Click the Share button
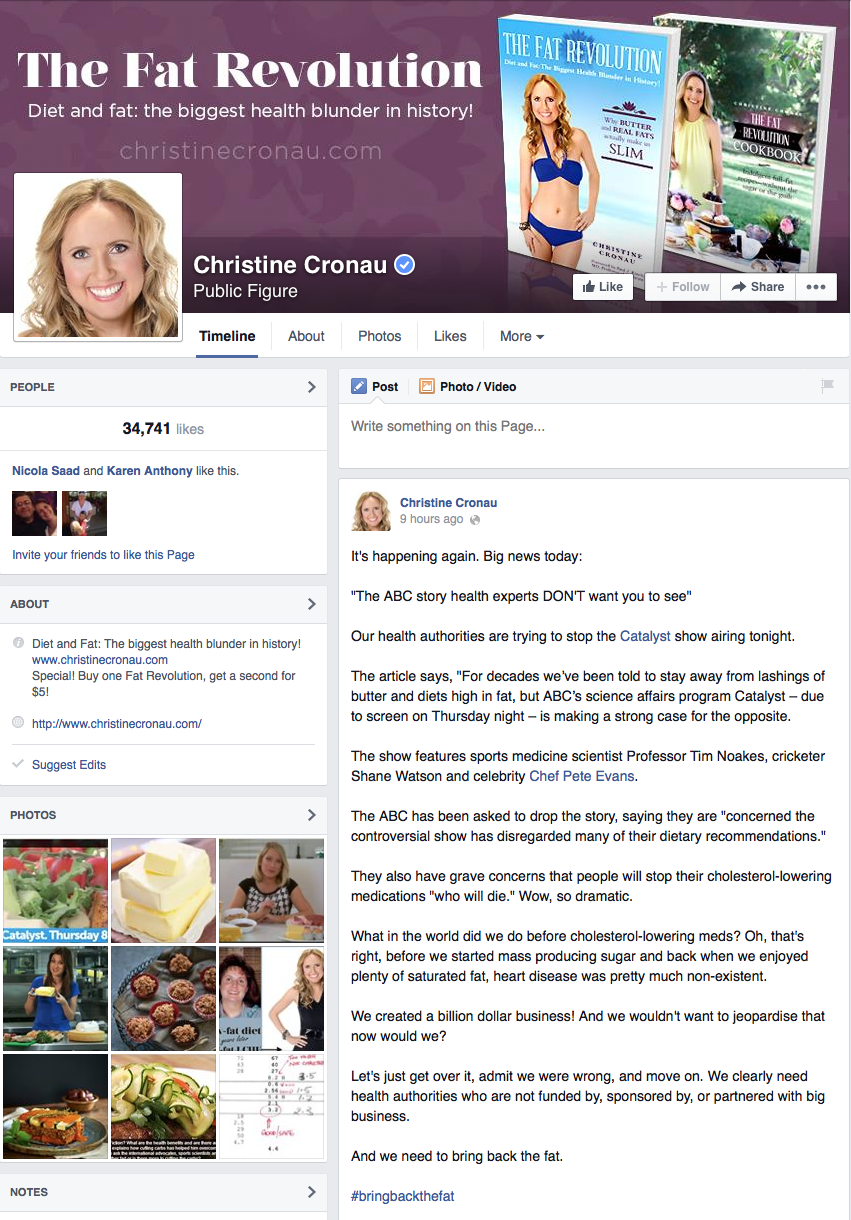The width and height of the screenshot is (851, 1220). pos(758,287)
